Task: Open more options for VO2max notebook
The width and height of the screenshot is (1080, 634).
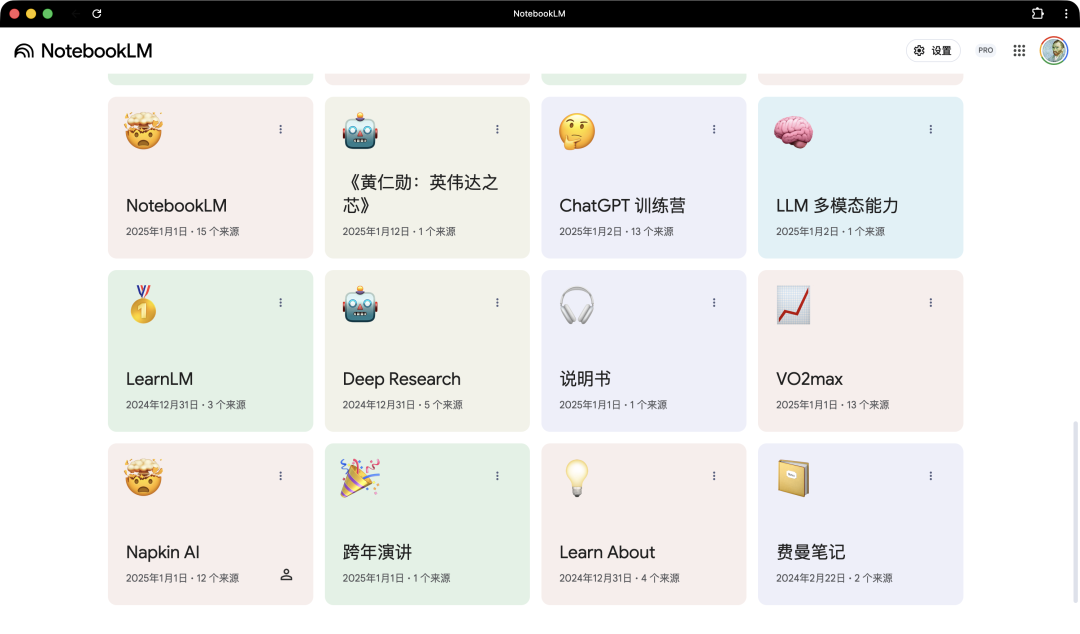Action: point(931,303)
